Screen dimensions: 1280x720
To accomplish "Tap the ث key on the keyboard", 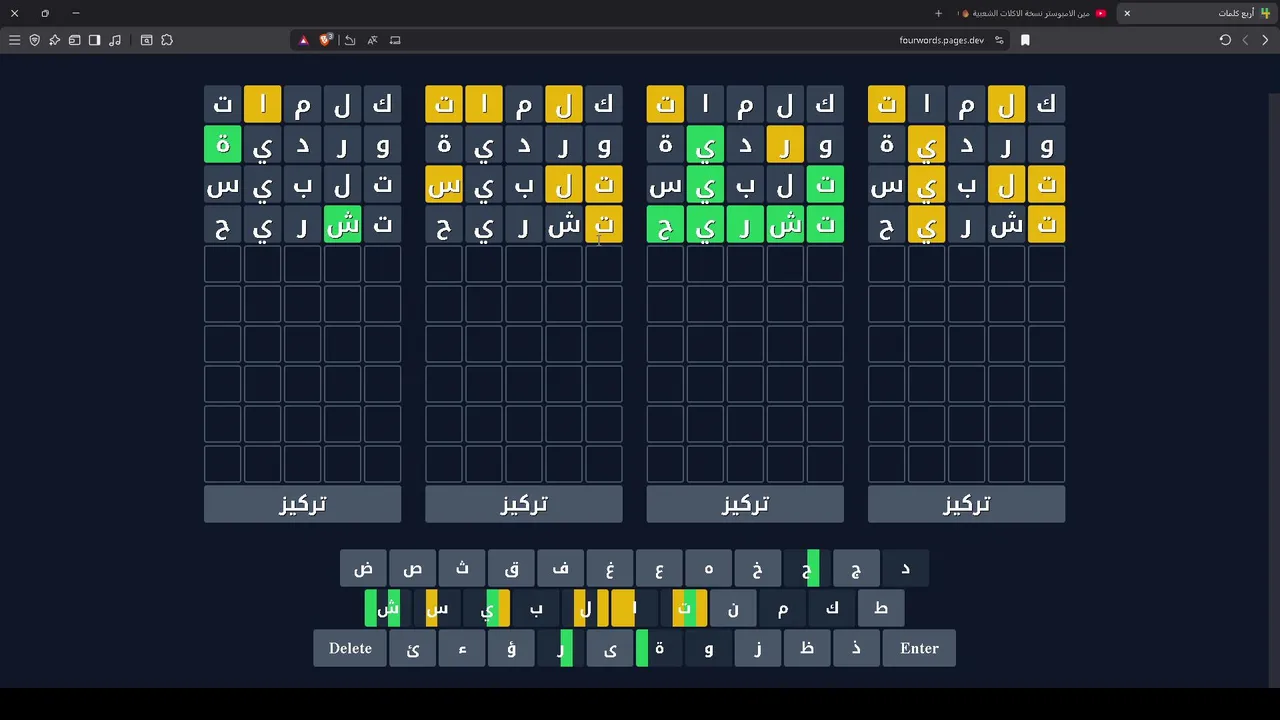I will point(462,568).
